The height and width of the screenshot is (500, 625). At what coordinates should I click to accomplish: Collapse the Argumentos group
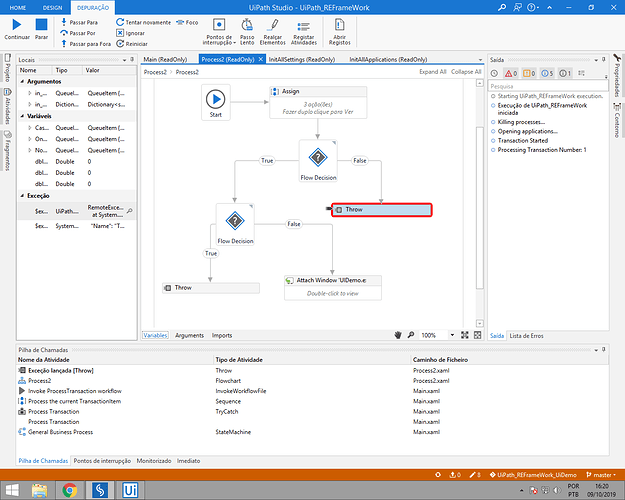click(x=22, y=81)
